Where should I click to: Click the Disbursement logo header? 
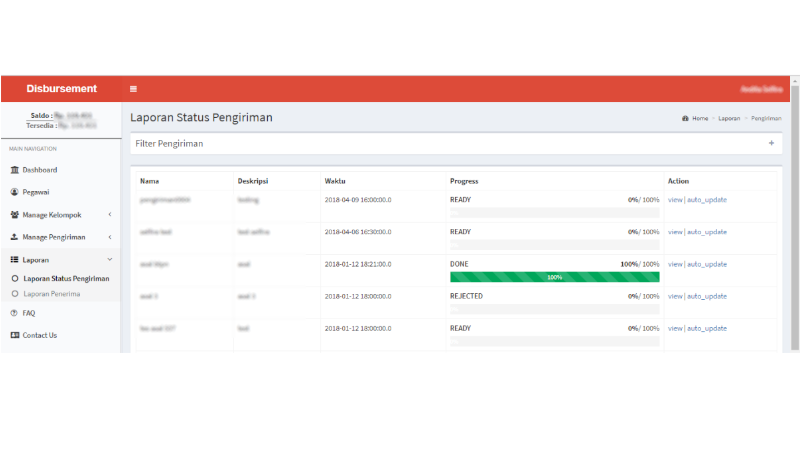[x=61, y=89]
